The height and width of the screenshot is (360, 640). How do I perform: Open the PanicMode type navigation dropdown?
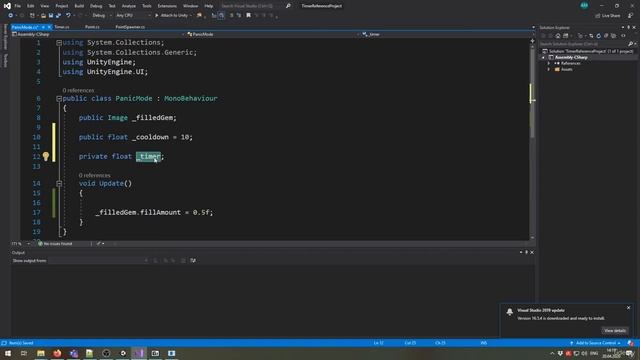pos(273,34)
